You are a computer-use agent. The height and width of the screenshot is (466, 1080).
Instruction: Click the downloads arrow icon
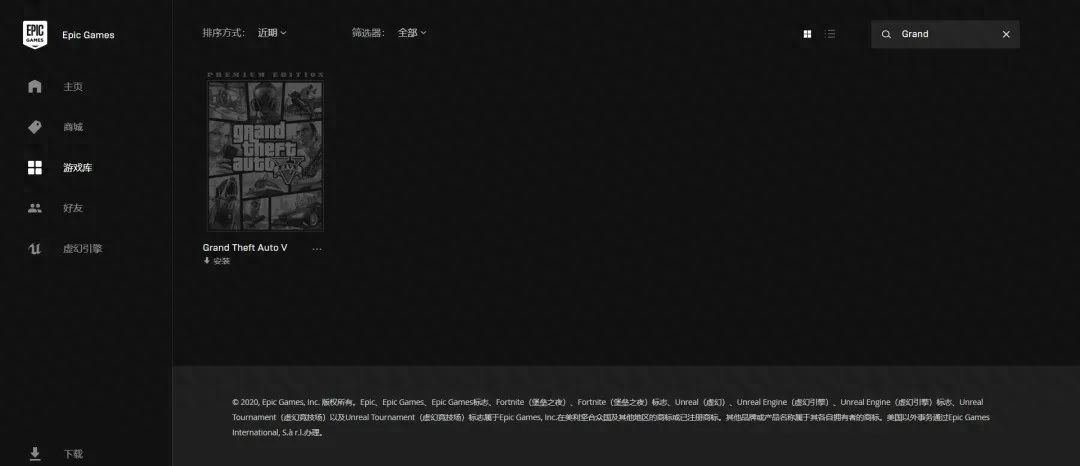click(35, 453)
